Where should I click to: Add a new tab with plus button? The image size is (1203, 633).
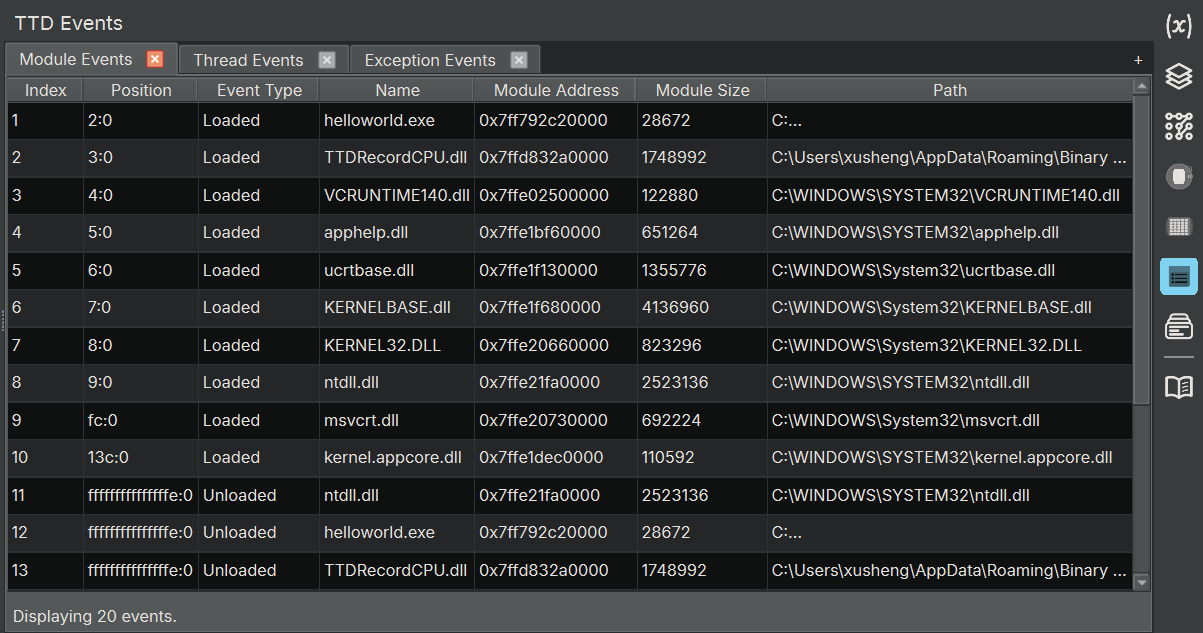pos(1138,60)
